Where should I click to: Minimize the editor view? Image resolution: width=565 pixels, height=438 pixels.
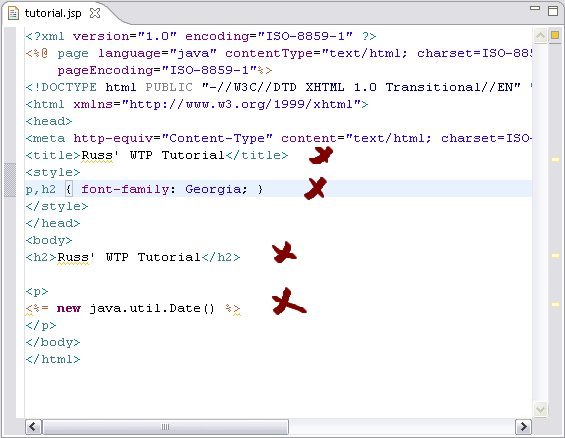click(535, 8)
